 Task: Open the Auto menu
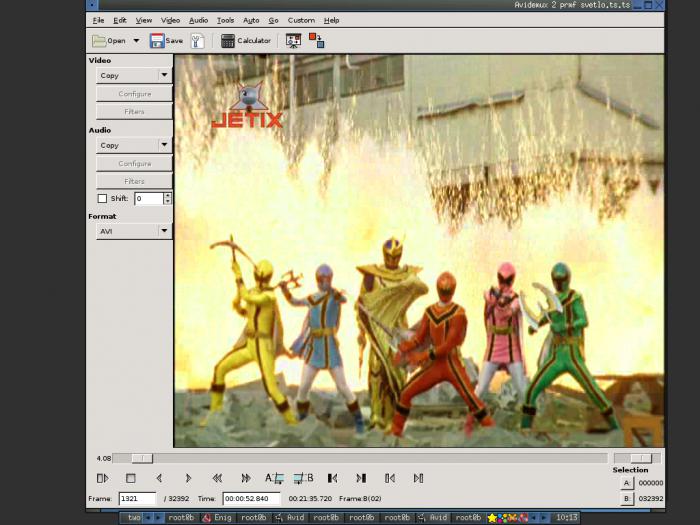(x=251, y=20)
